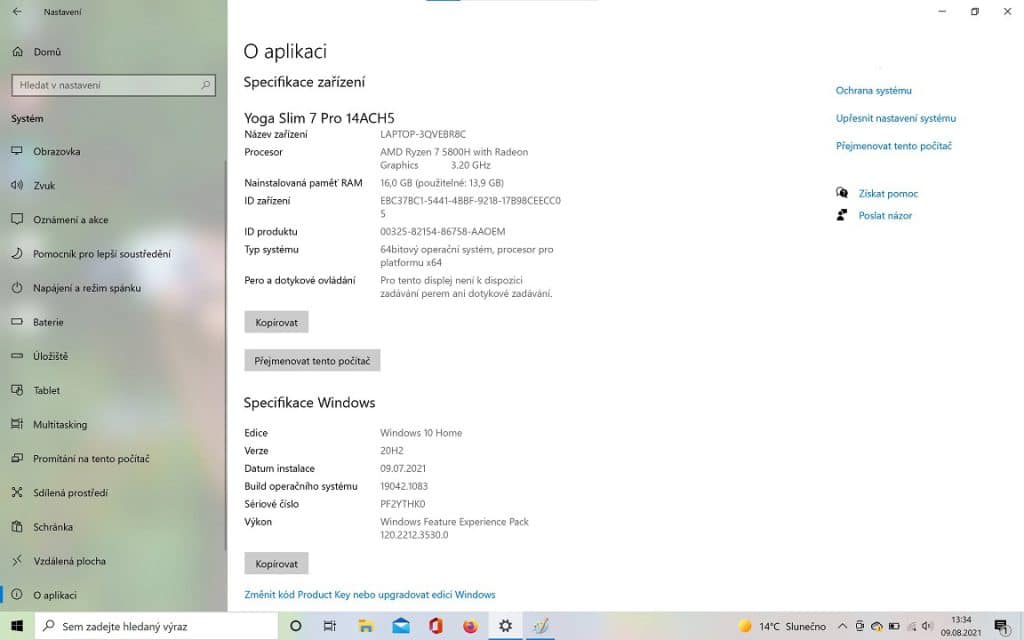Open the paint app icon on the taskbar

pyautogui.click(x=540, y=626)
